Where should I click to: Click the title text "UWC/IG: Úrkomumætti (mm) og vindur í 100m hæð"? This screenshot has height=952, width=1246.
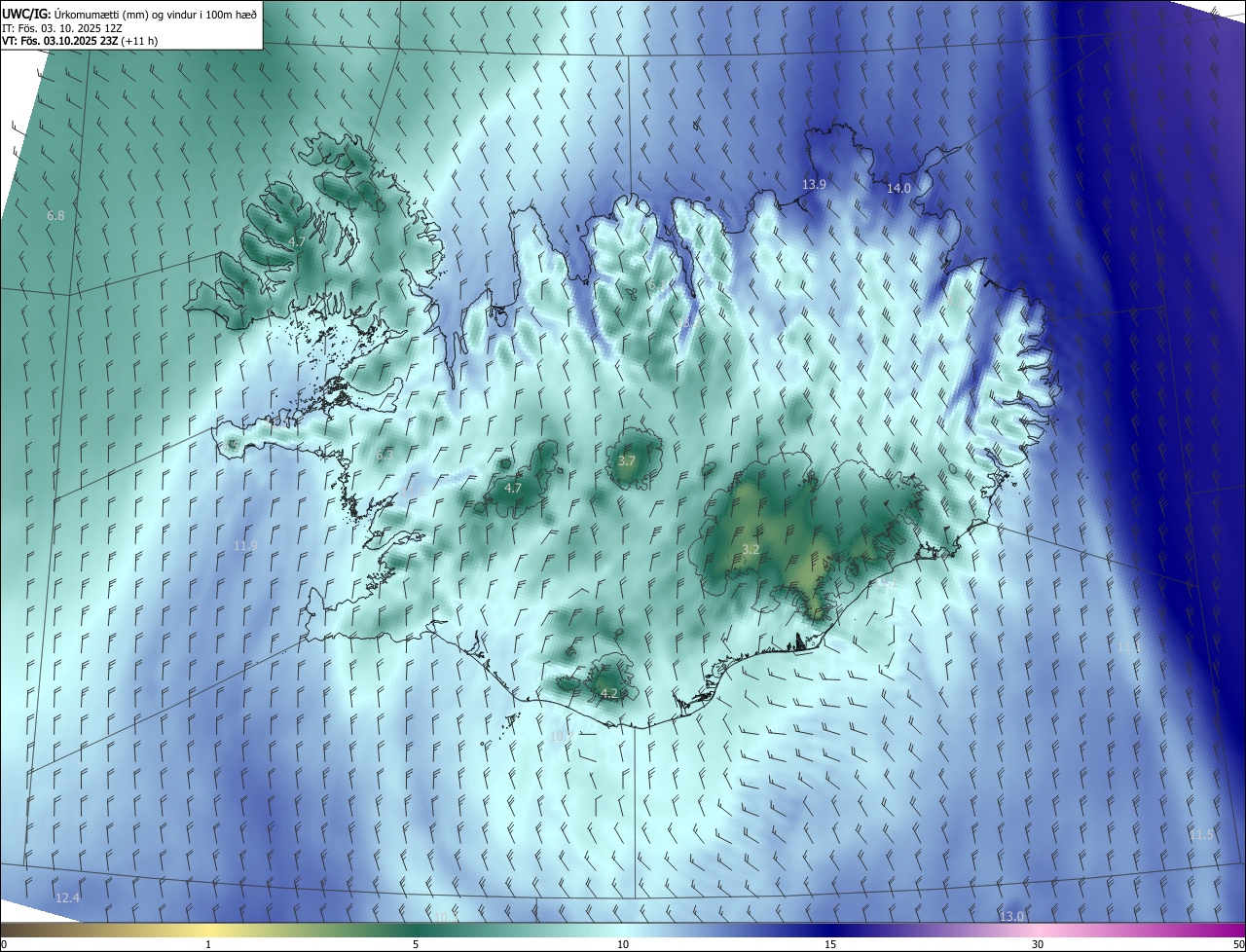tap(129, 14)
